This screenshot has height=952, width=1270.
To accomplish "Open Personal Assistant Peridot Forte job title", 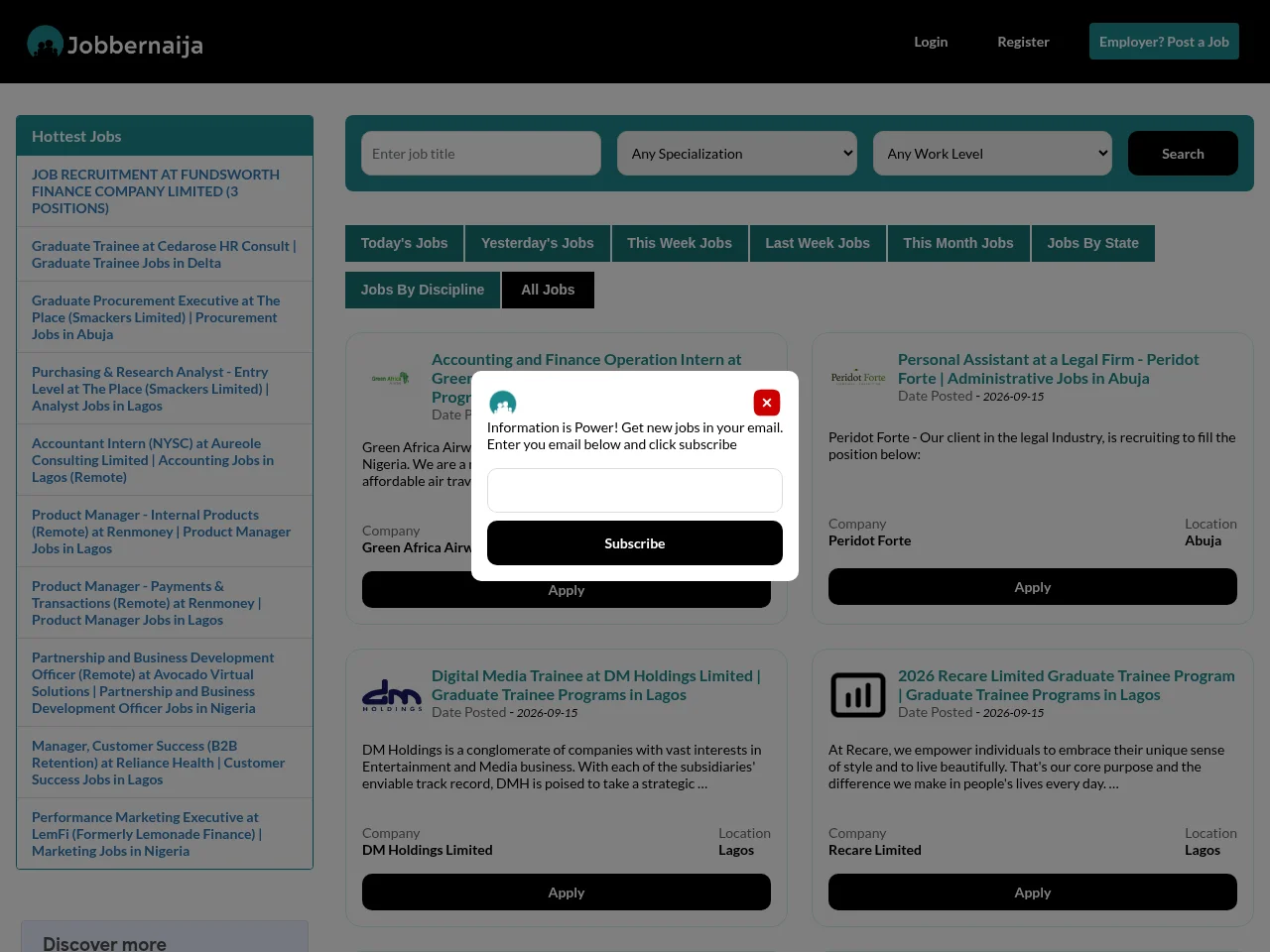I will tap(1049, 369).
